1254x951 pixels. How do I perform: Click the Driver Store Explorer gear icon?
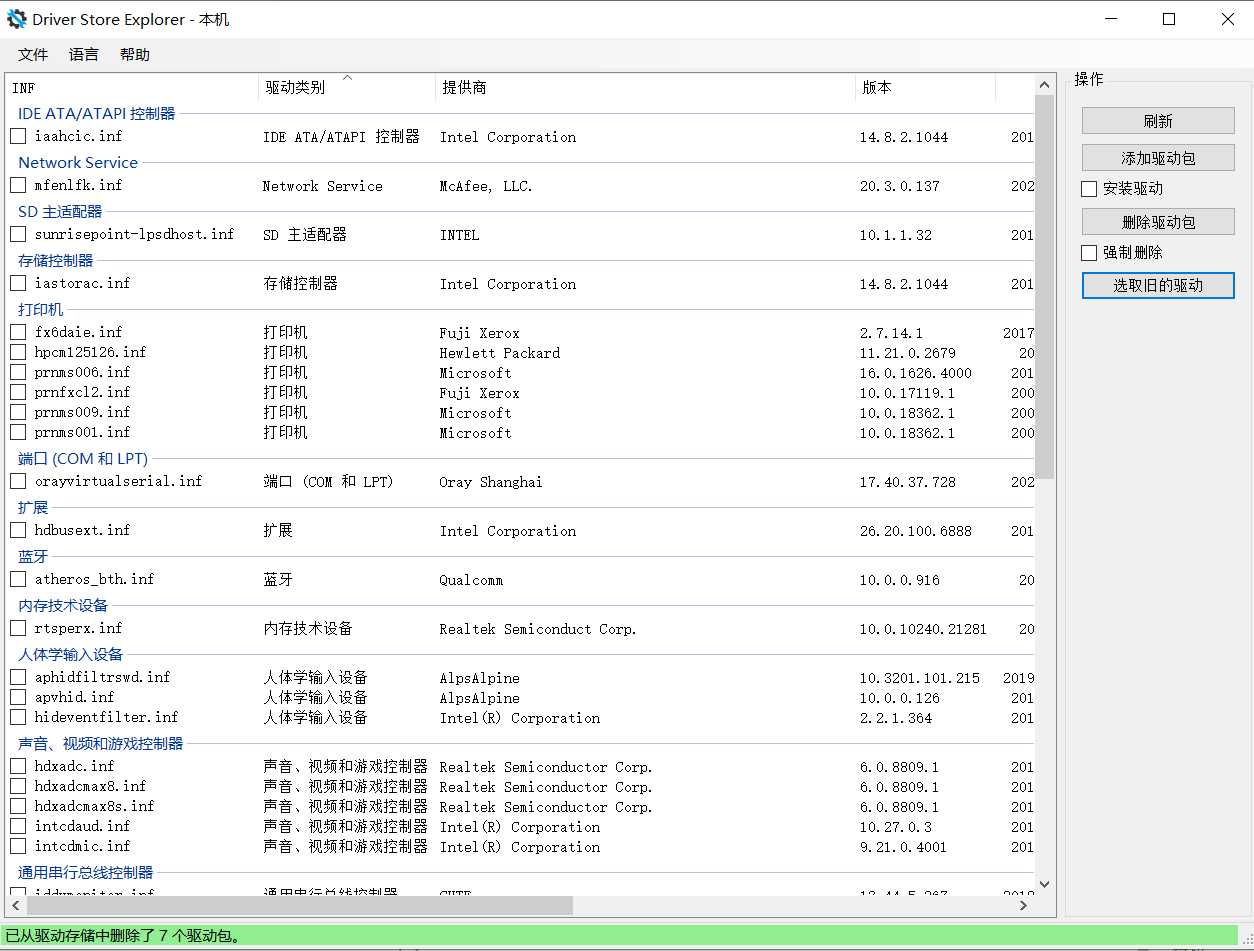pyautogui.click(x=16, y=19)
